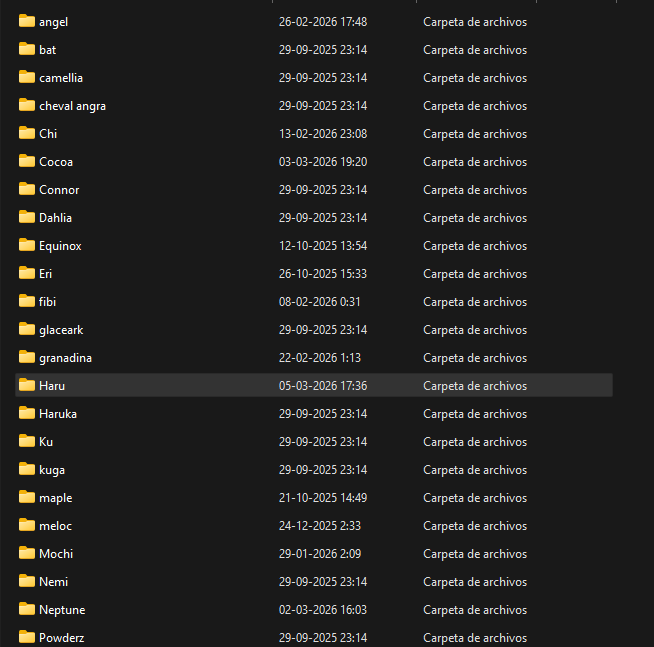Click the cheval angra folder icon
Image resolution: width=654 pixels, height=647 pixels.
pyautogui.click(x=27, y=105)
